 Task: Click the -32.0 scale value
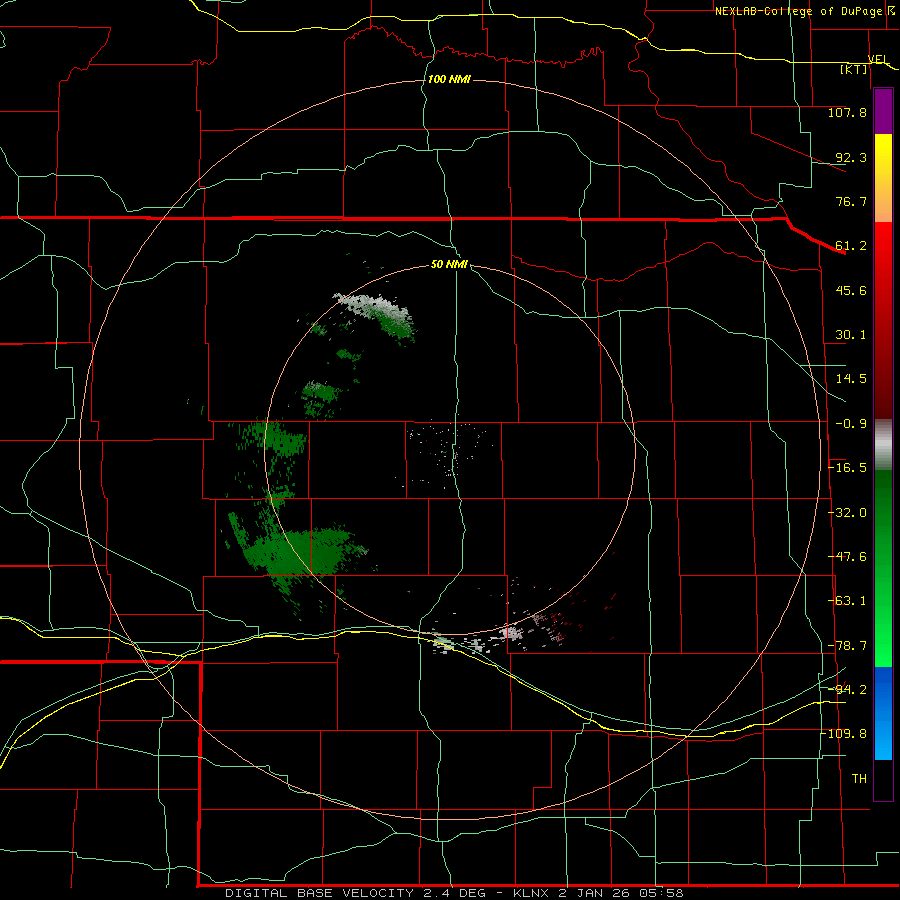tap(847, 513)
